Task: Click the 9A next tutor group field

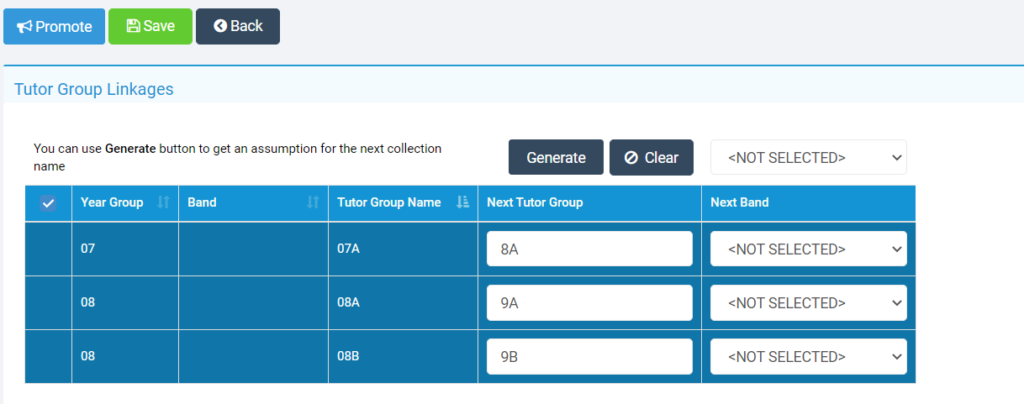Action: [589, 303]
